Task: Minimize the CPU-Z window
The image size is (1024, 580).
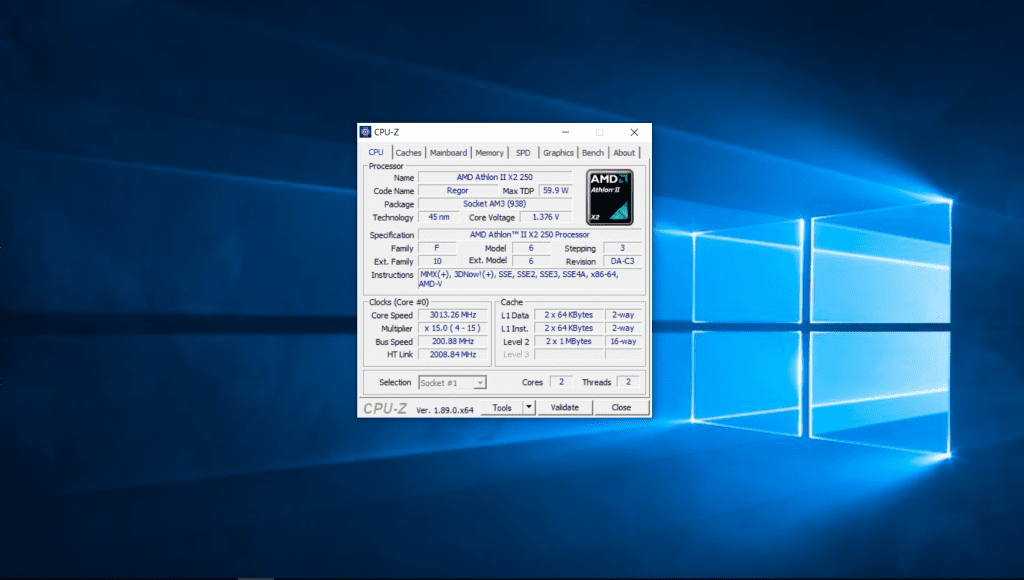Action: pyautogui.click(x=566, y=132)
